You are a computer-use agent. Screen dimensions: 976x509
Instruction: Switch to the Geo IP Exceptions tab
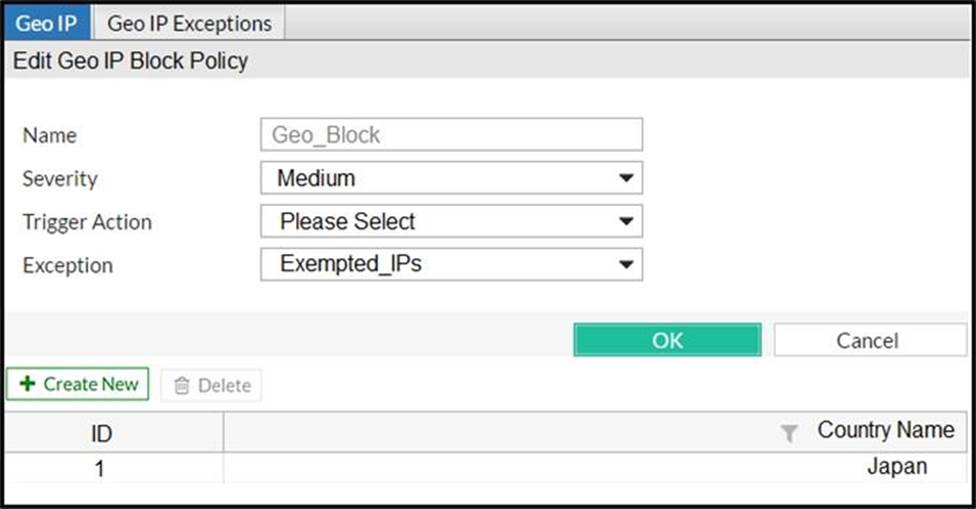click(189, 22)
